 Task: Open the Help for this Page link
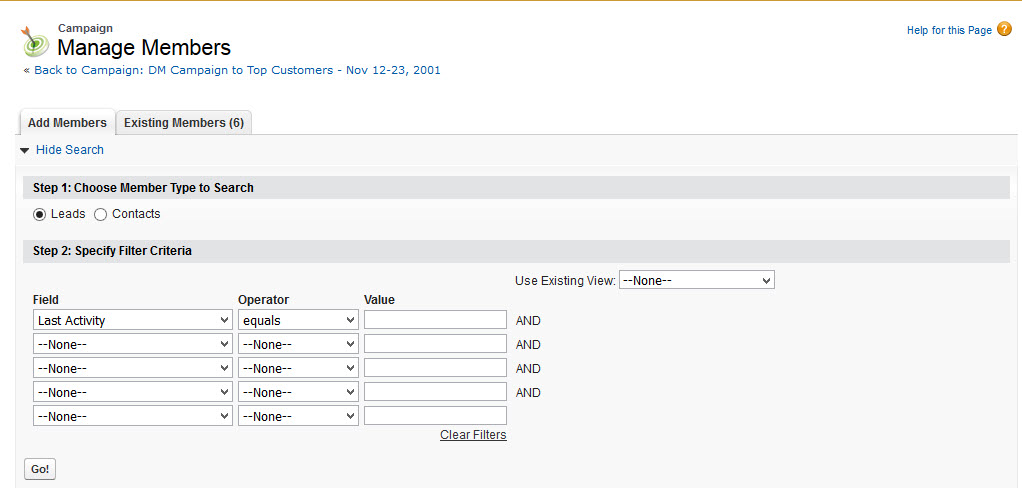pyautogui.click(x=949, y=31)
